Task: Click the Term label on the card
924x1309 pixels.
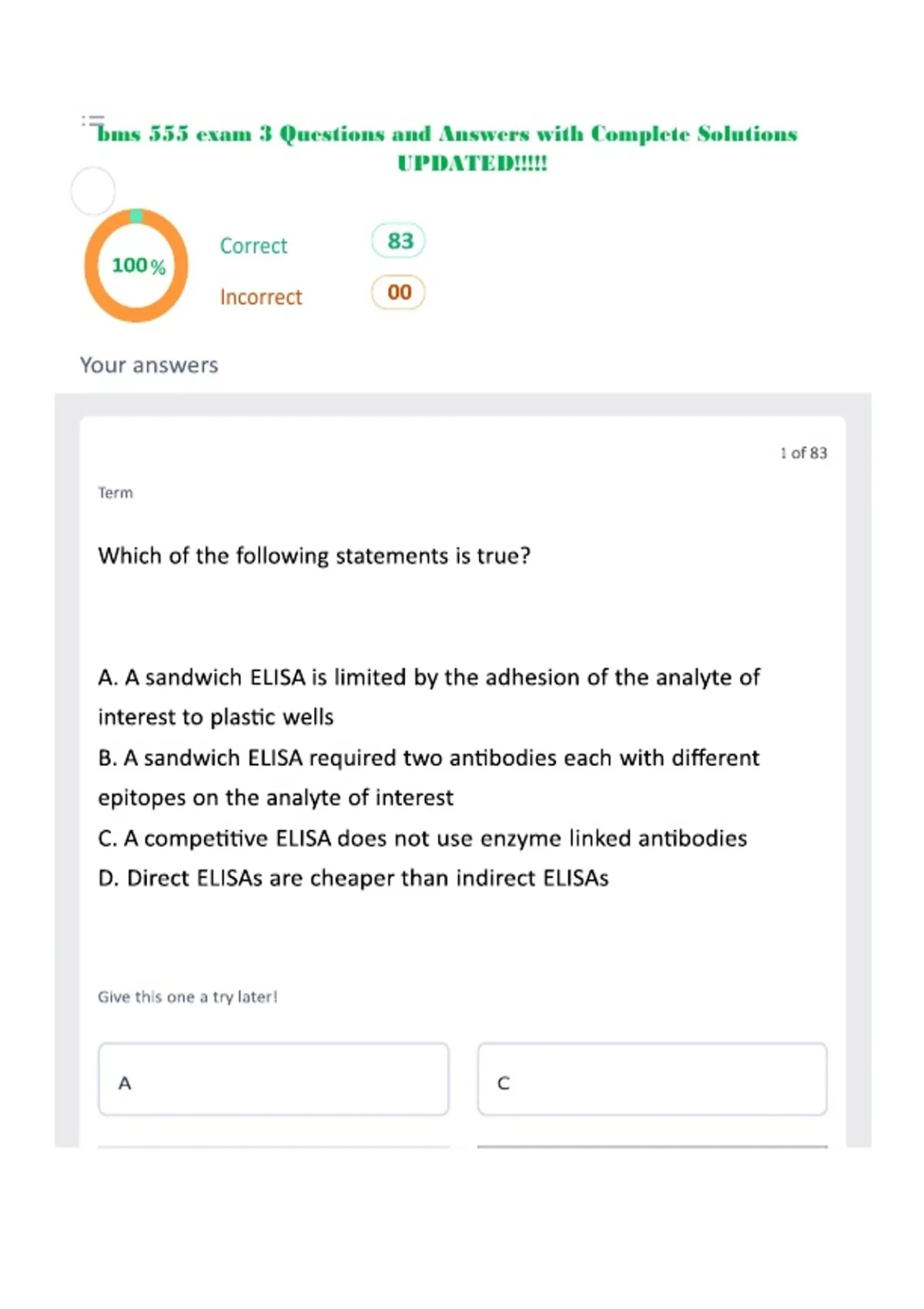Action: (115, 493)
